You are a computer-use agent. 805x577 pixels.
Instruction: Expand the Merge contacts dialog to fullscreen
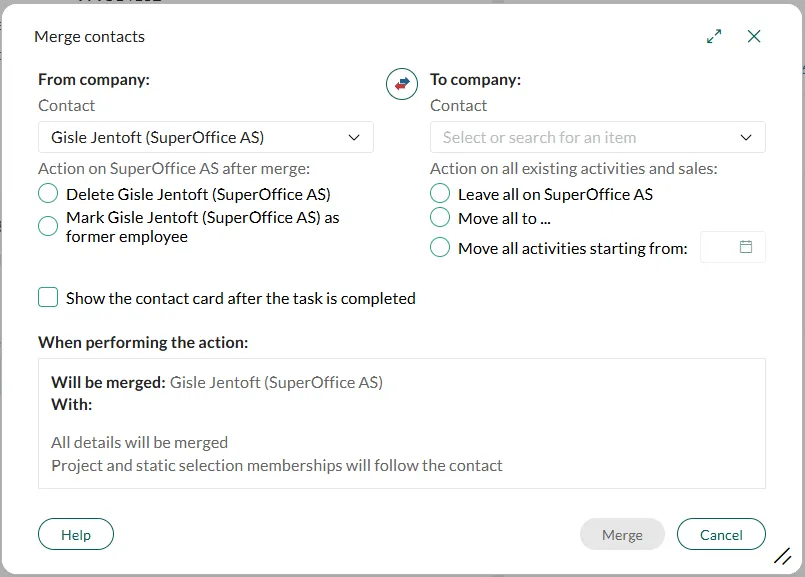[714, 37]
